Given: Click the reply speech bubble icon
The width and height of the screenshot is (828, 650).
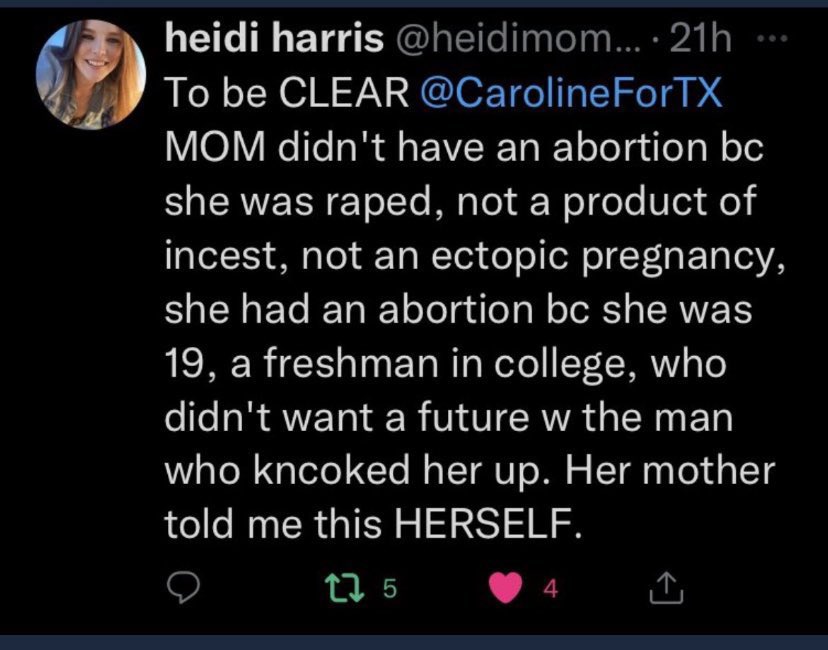Looking at the screenshot, I should [183, 588].
